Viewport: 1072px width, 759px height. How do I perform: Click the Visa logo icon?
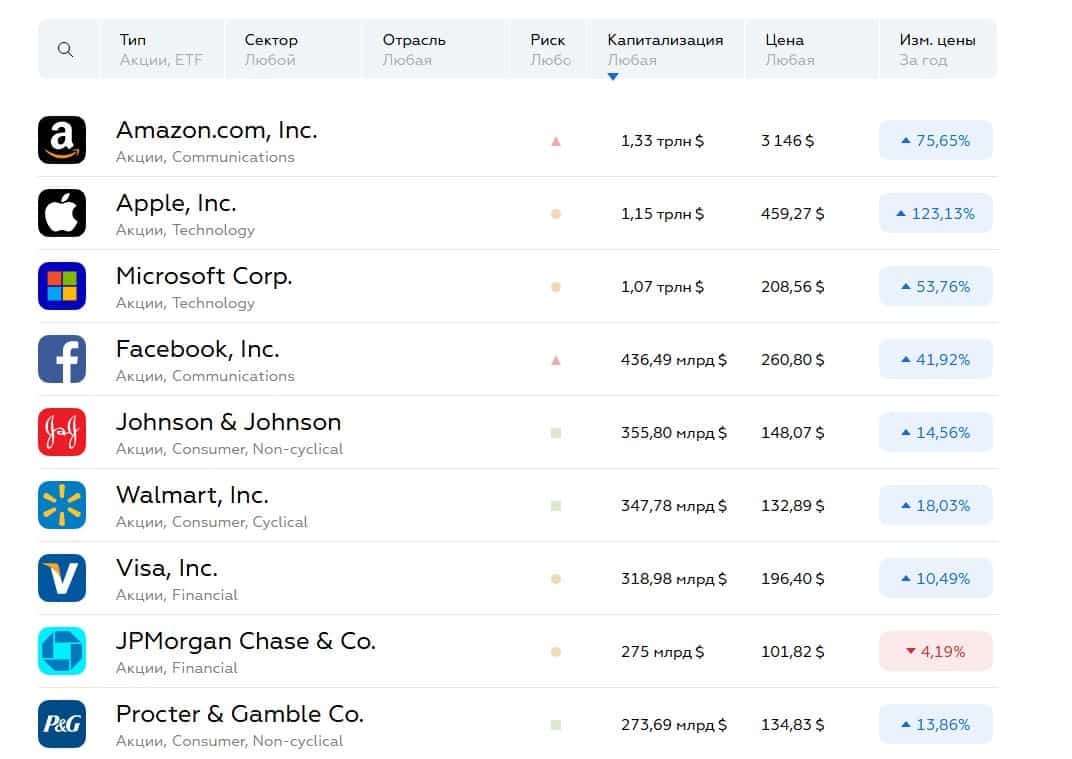(x=62, y=578)
